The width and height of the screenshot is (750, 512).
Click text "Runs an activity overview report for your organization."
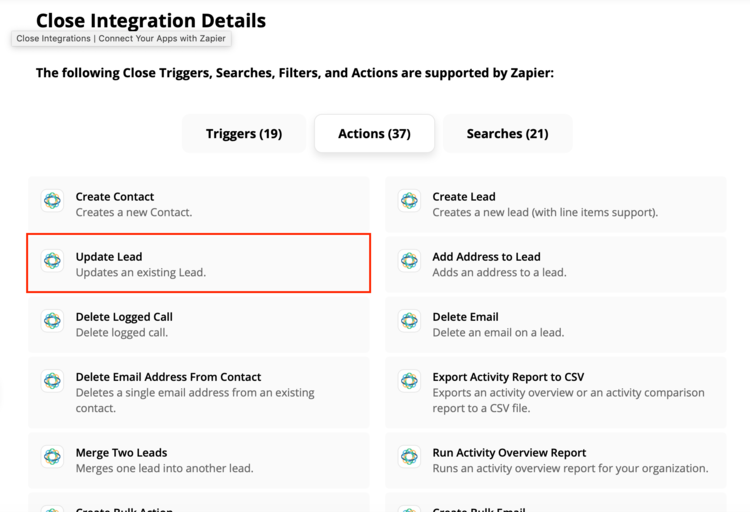click(x=571, y=468)
